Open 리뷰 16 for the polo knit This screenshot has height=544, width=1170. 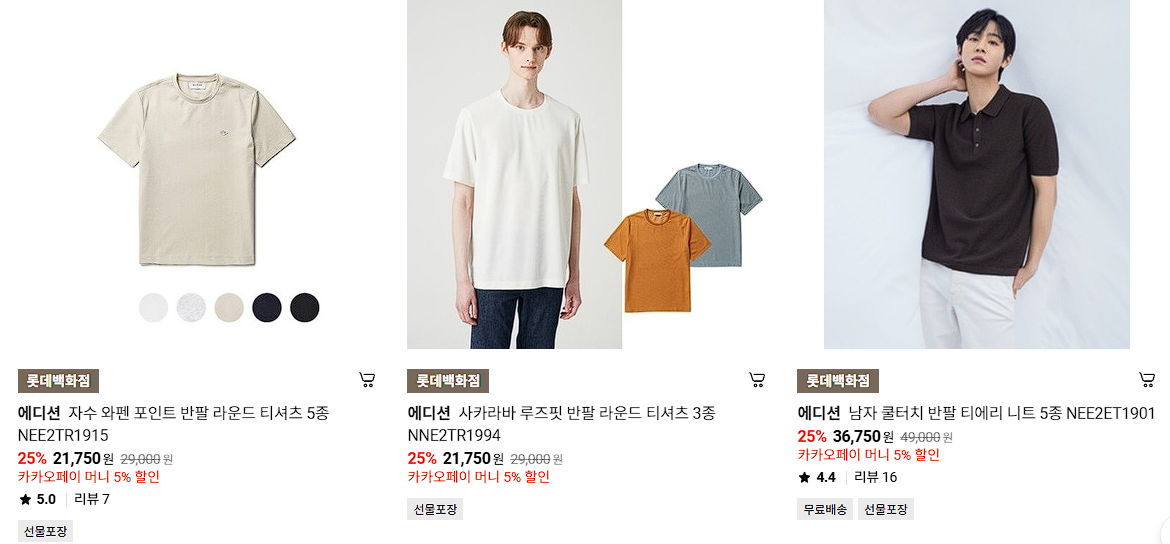875,477
